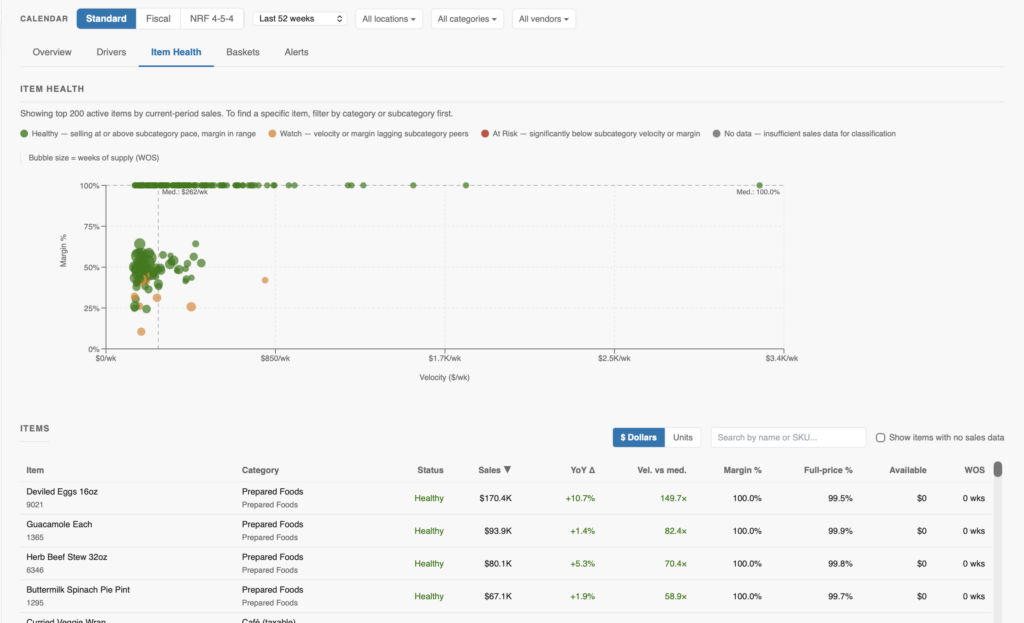Screen dimensions: 1024x623
Task: Expand the All vendors filter
Action: click(543, 19)
